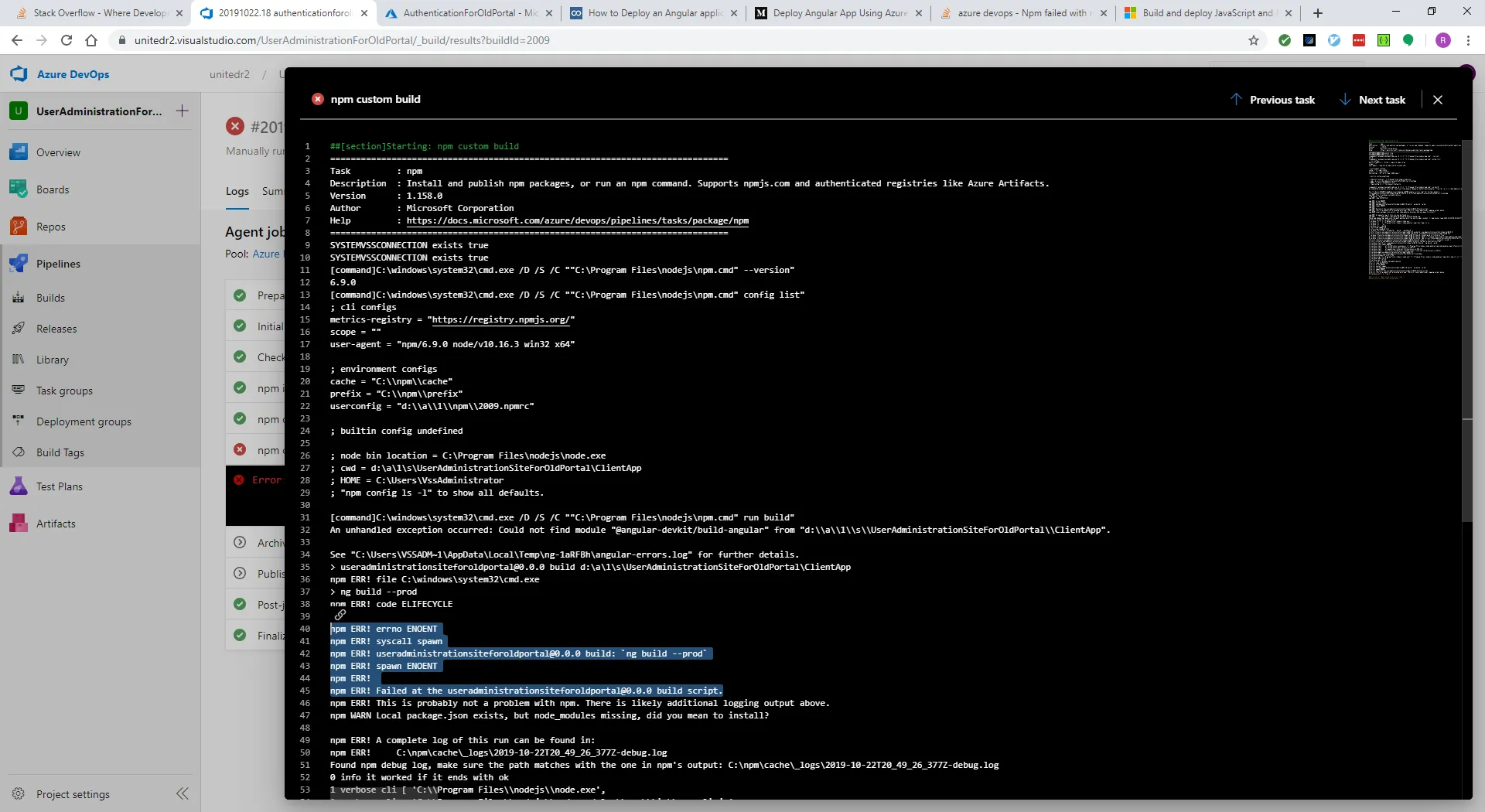The height and width of the screenshot is (812, 1485).
Task: Go to Next task
Action: tap(1372, 100)
